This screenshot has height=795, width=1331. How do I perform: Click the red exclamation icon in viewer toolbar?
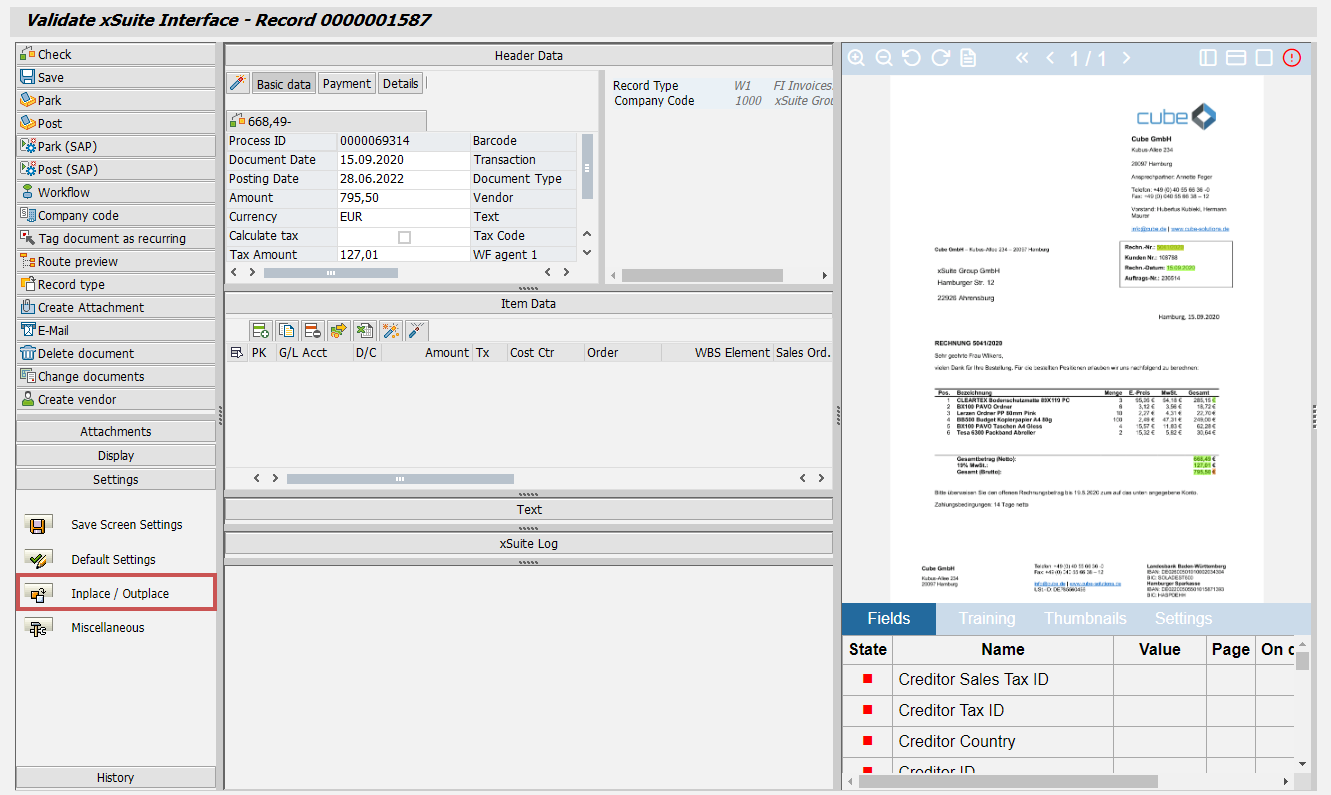(x=1290, y=58)
